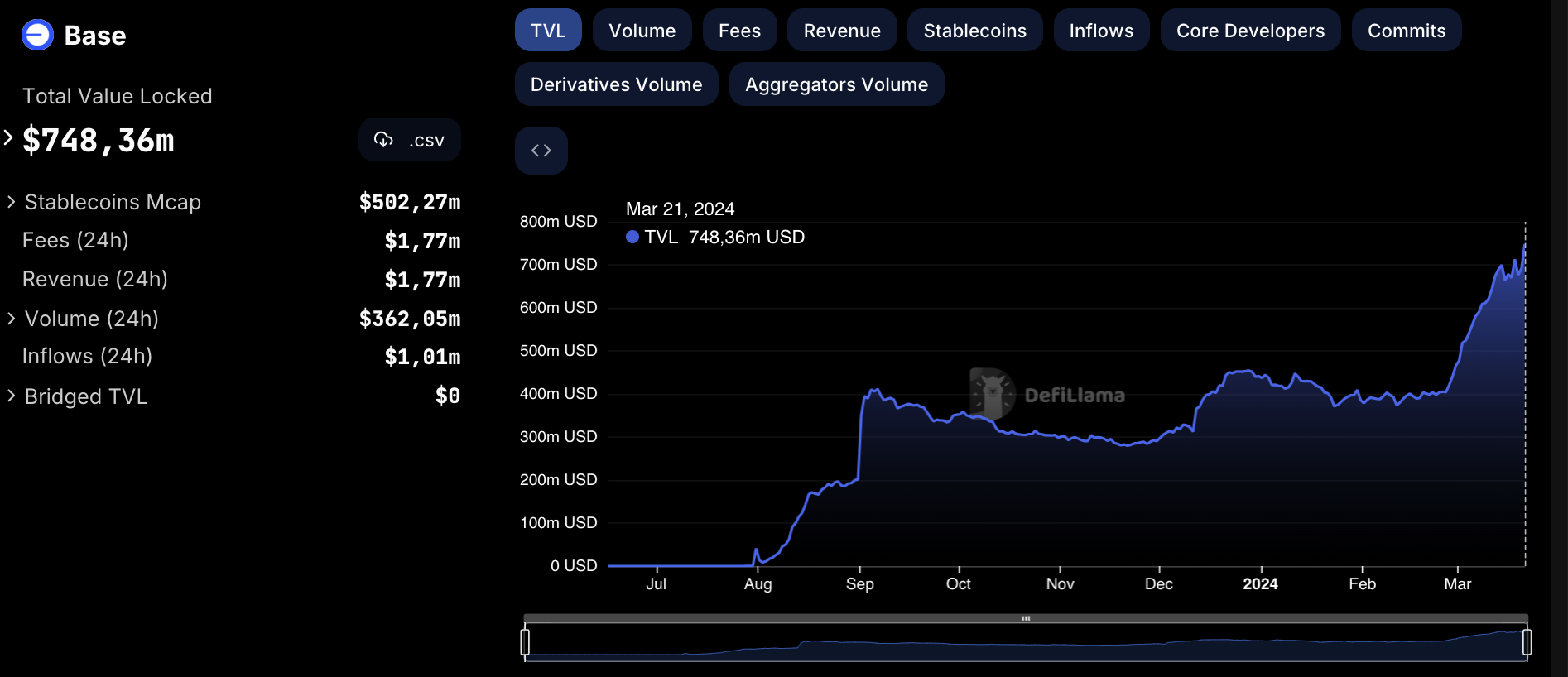The image size is (1568, 677).
Task: Click the Inflows (24h) label
Action: pyautogui.click(x=87, y=356)
